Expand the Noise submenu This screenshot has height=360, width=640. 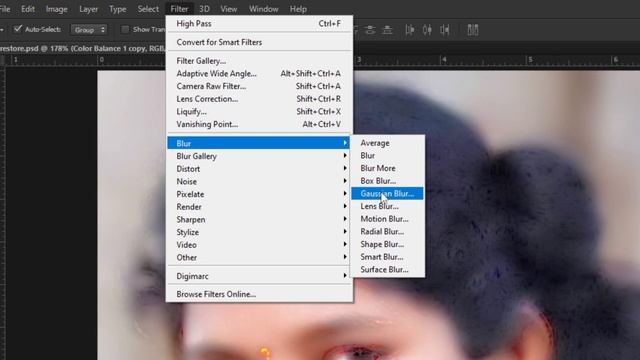259,181
